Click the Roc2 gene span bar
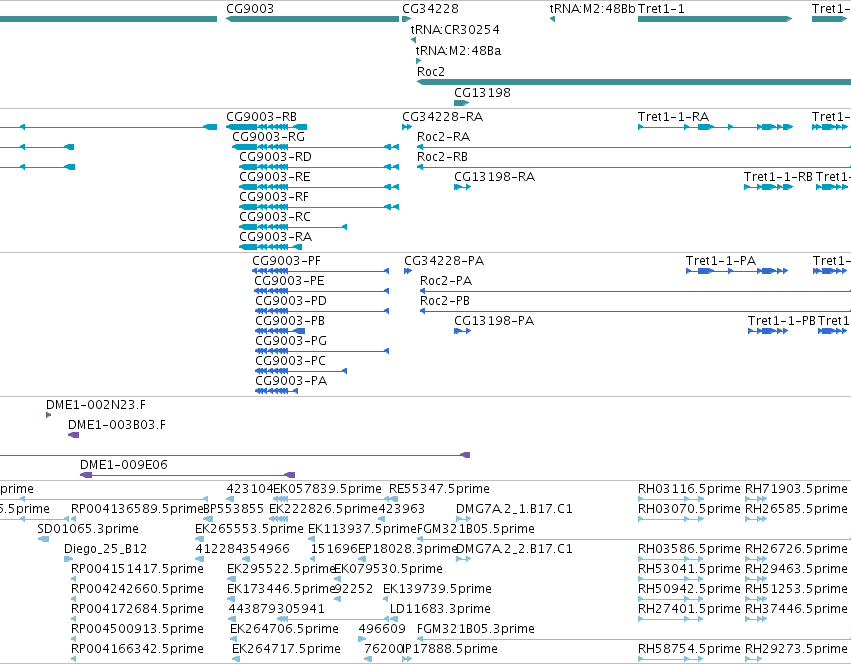Screen dimensions: 851x664 [x=633, y=82]
